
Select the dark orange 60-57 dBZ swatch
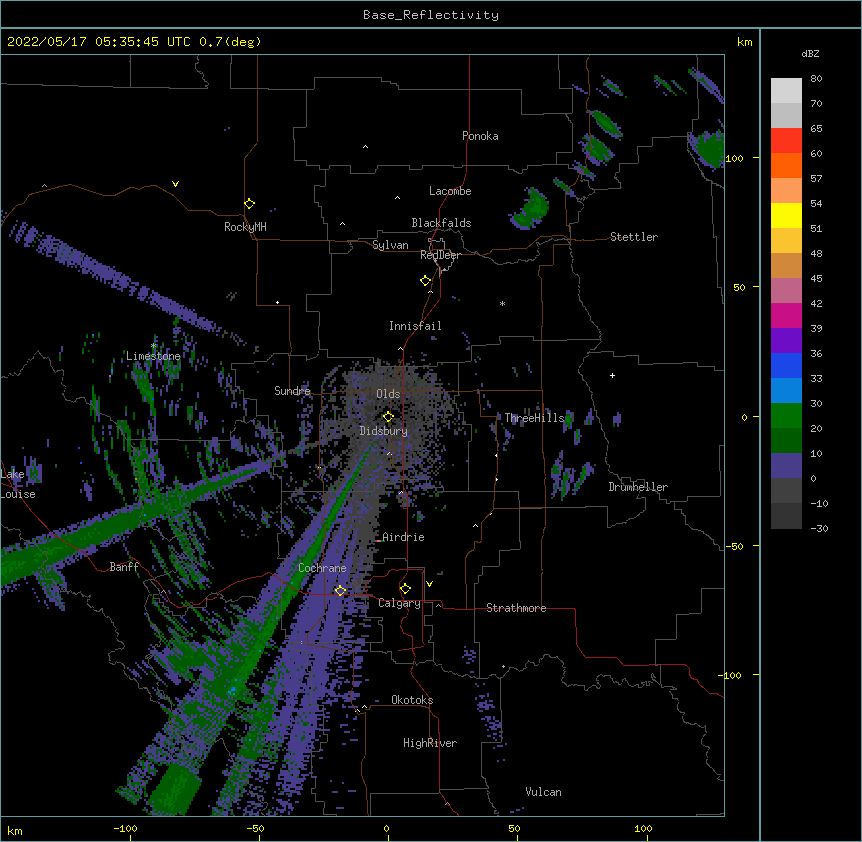[x=786, y=165]
